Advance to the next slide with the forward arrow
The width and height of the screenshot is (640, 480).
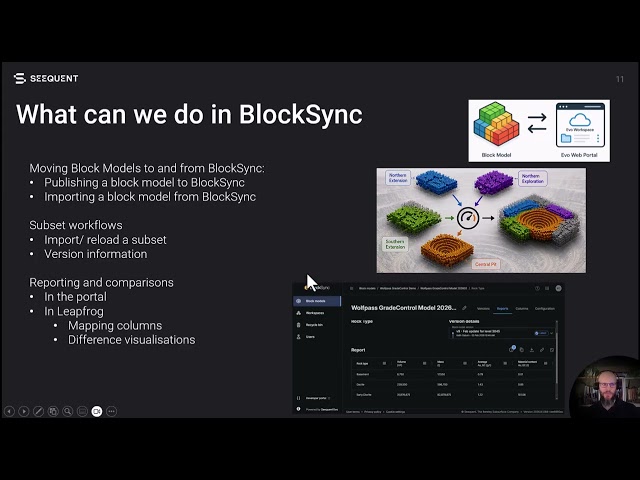click(x=24, y=411)
